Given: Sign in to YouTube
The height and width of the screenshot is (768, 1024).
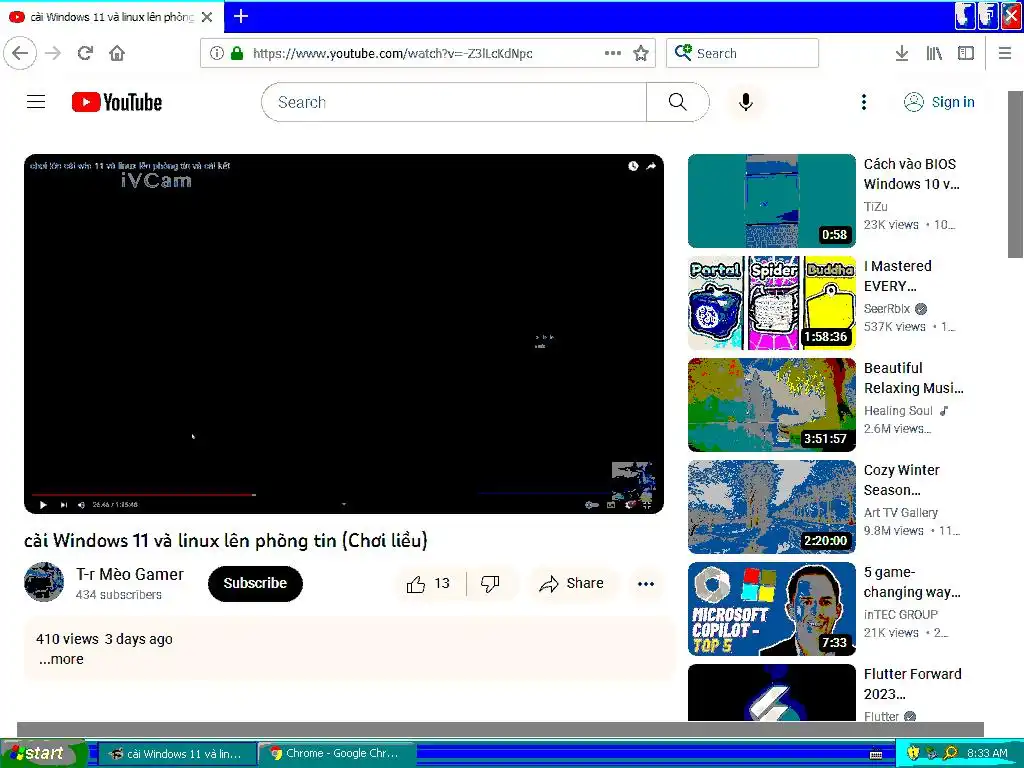Looking at the screenshot, I should pos(939,102).
